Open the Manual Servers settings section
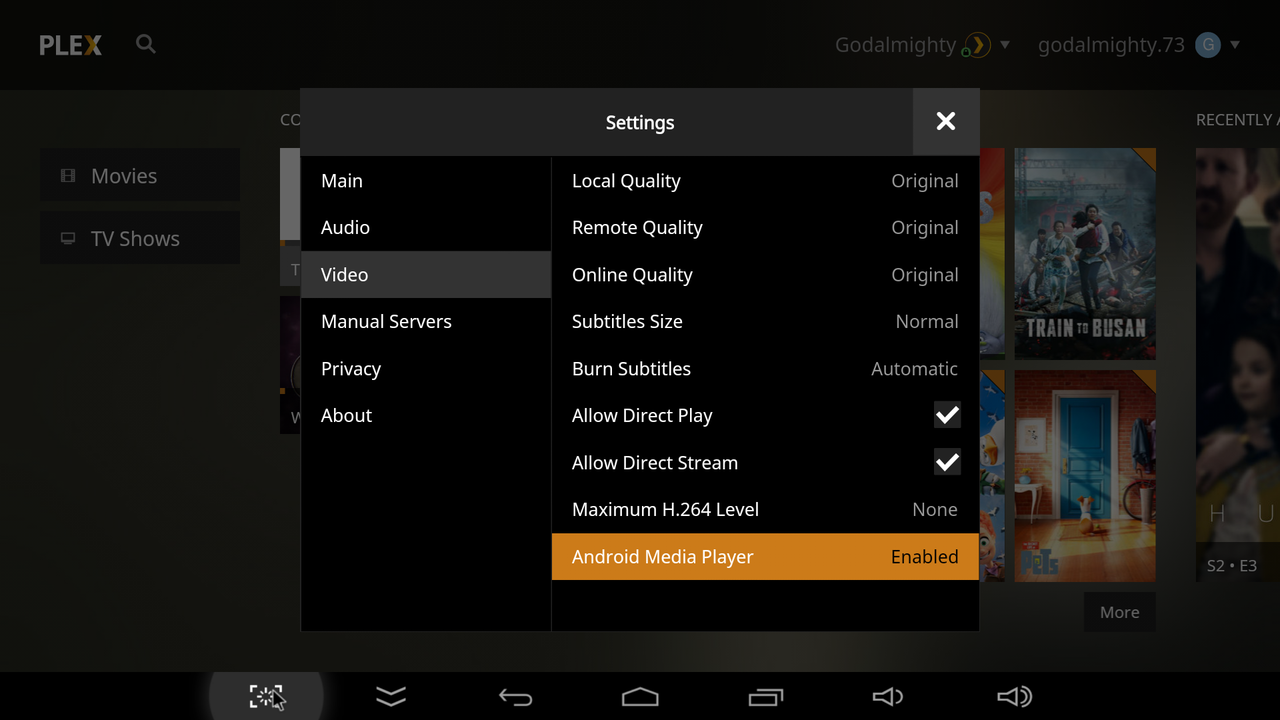This screenshot has height=720, width=1280. 426,322
